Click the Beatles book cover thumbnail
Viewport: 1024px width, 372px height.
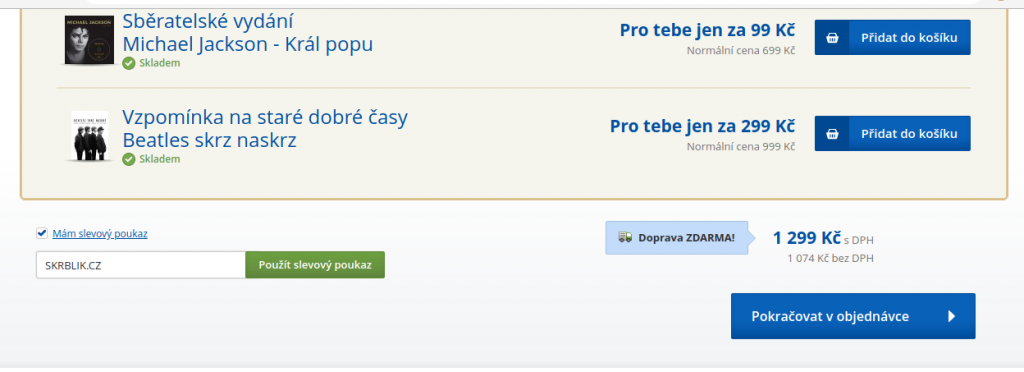coord(89,136)
